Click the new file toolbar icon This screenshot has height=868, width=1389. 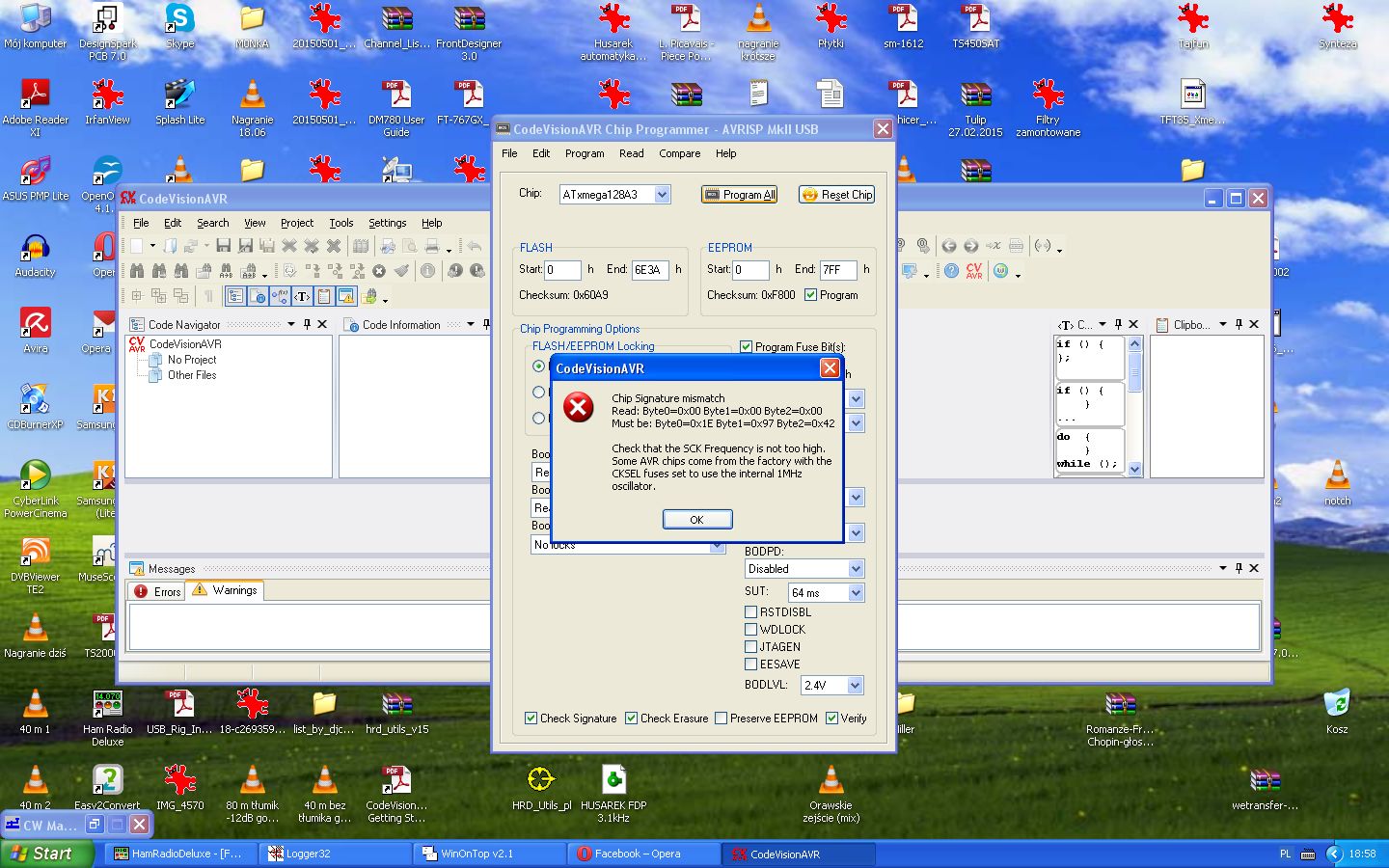click(137, 246)
